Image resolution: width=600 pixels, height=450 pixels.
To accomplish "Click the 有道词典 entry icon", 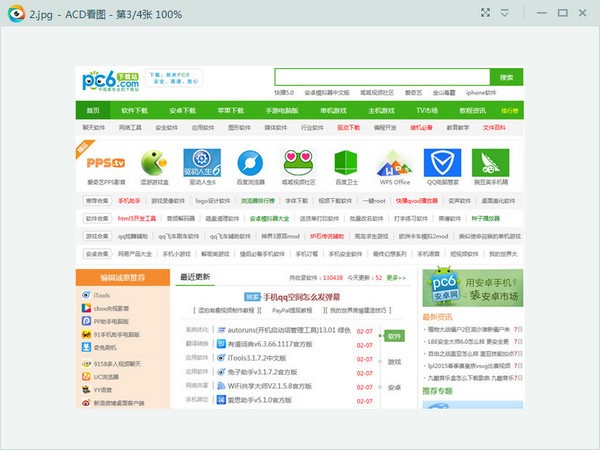I will tap(221, 344).
